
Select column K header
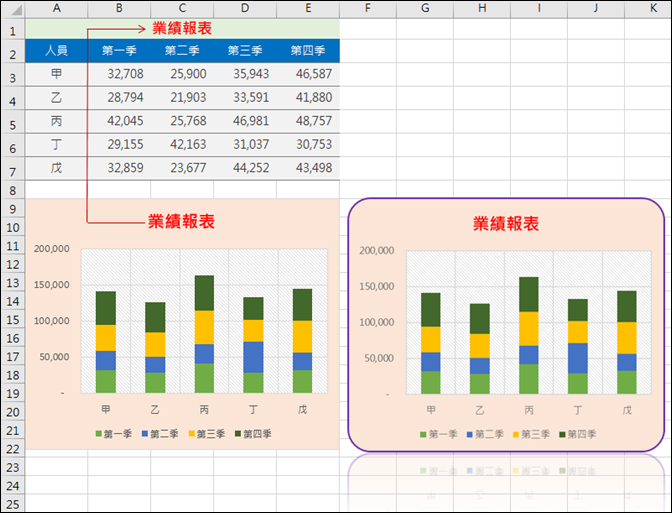point(653,8)
